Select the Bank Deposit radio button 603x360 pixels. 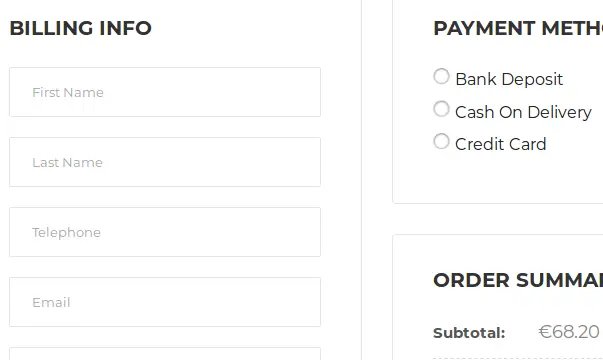click(x=441, y=76)
